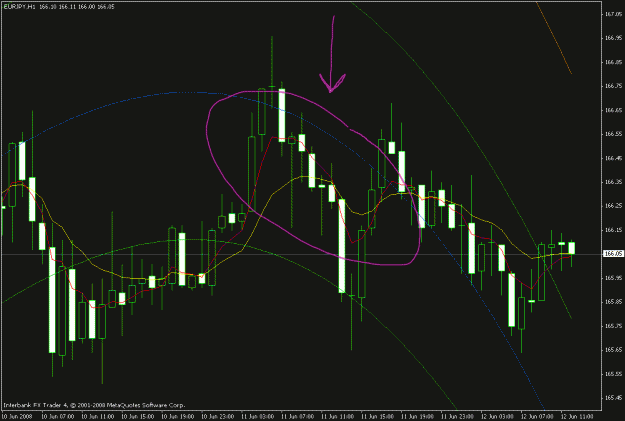Click the 11 Jun 03:00 time label

(257, 417)
